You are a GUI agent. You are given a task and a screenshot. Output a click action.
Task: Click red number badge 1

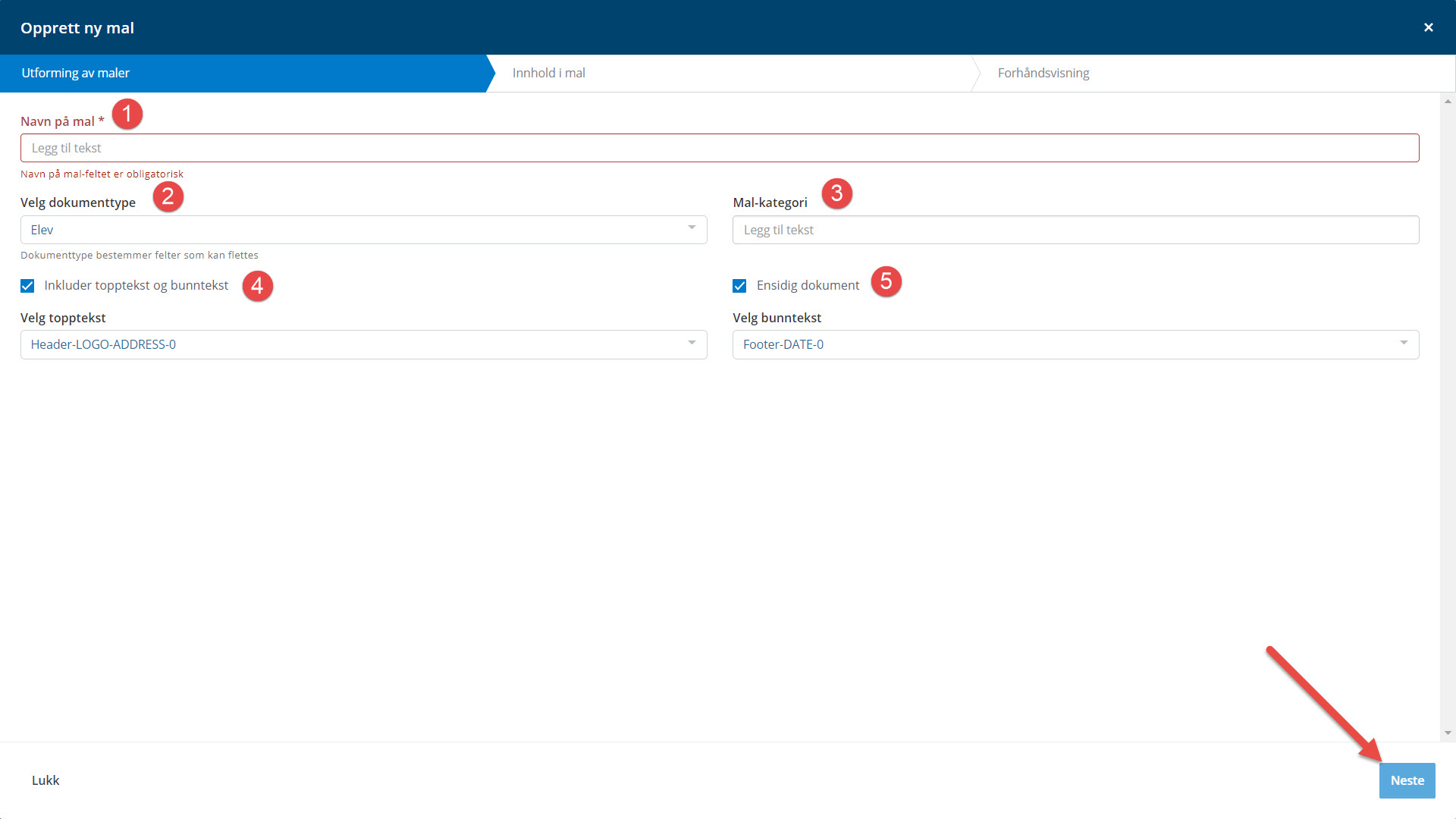click(x=127, y=114)
